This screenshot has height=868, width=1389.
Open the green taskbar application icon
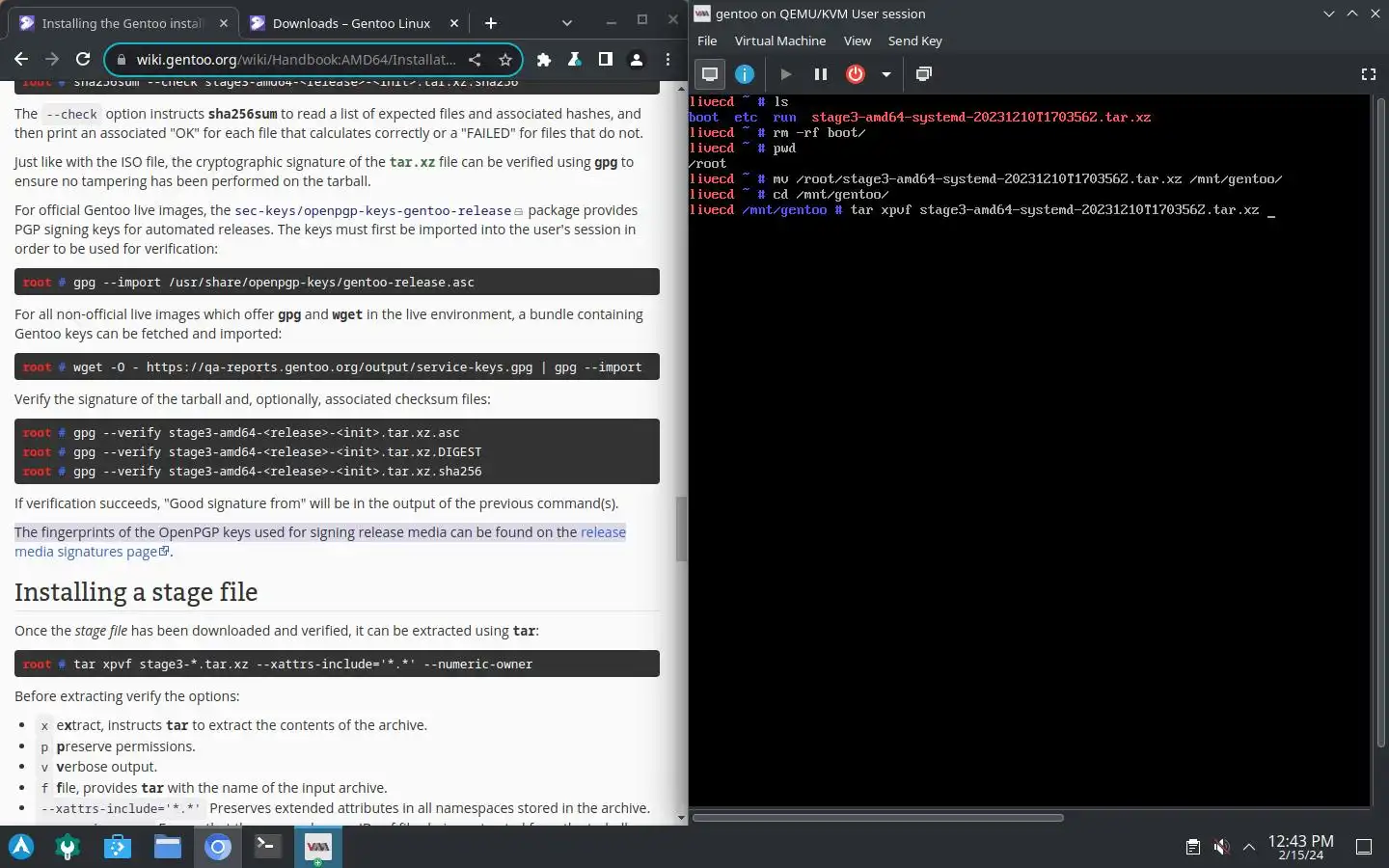tap(68, 847)
